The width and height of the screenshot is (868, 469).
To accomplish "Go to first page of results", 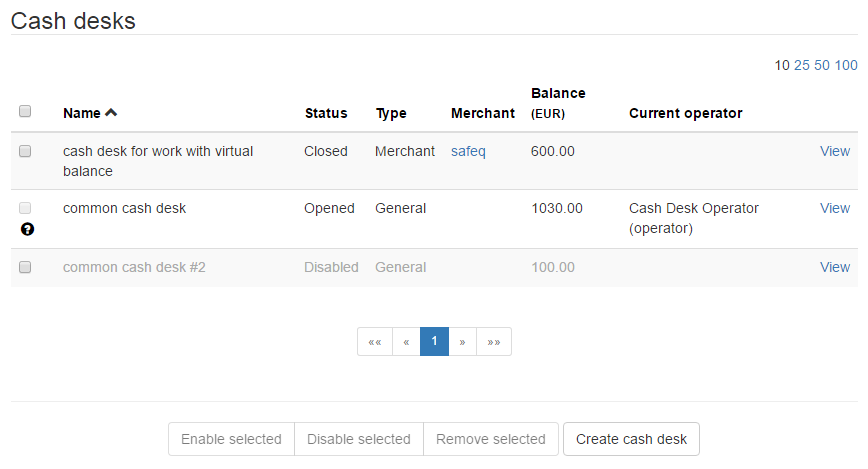I will click(x=374, y=342).
